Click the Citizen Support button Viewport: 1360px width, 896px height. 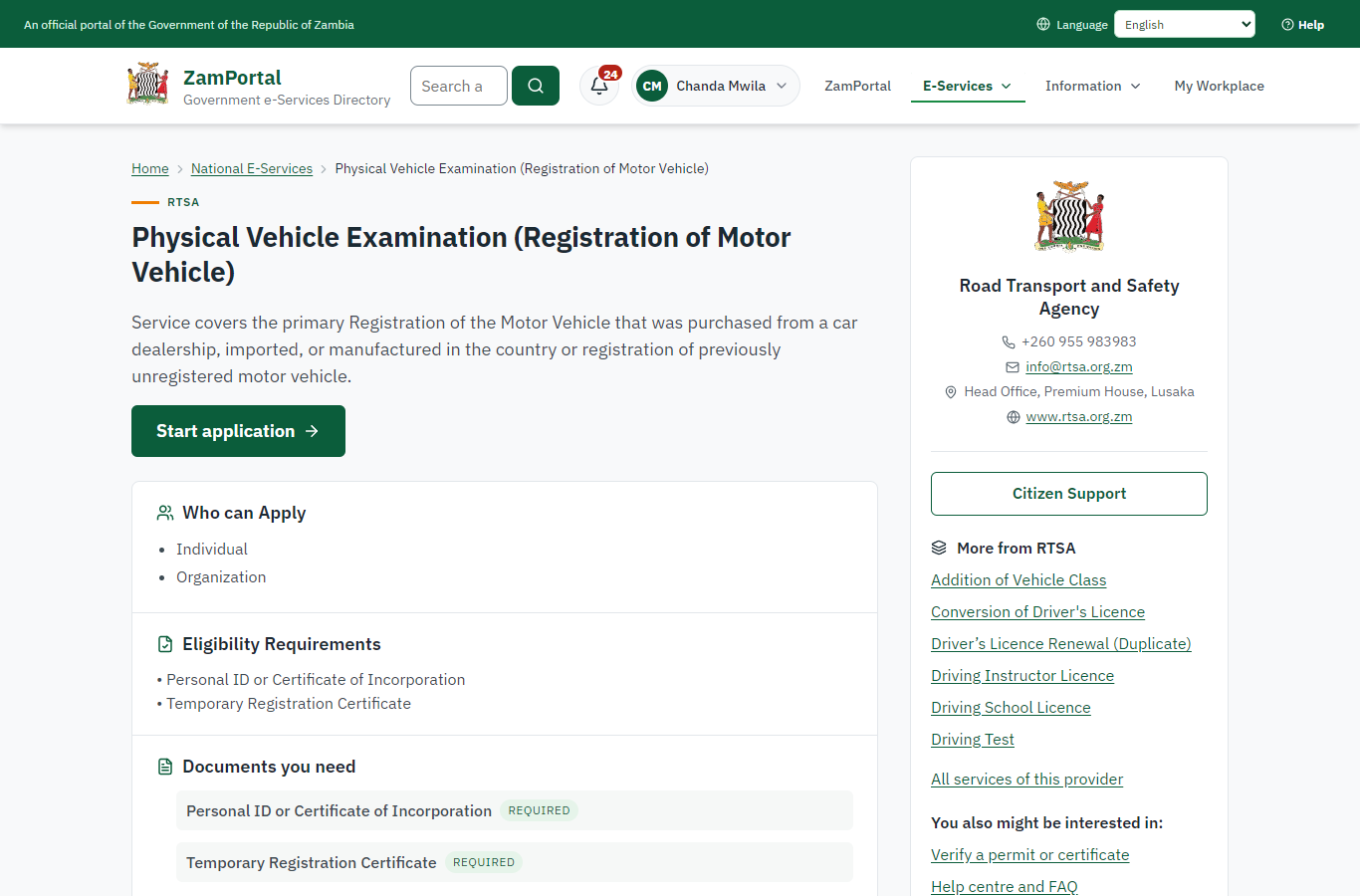pyautogui.click(x=1069, y=494)
